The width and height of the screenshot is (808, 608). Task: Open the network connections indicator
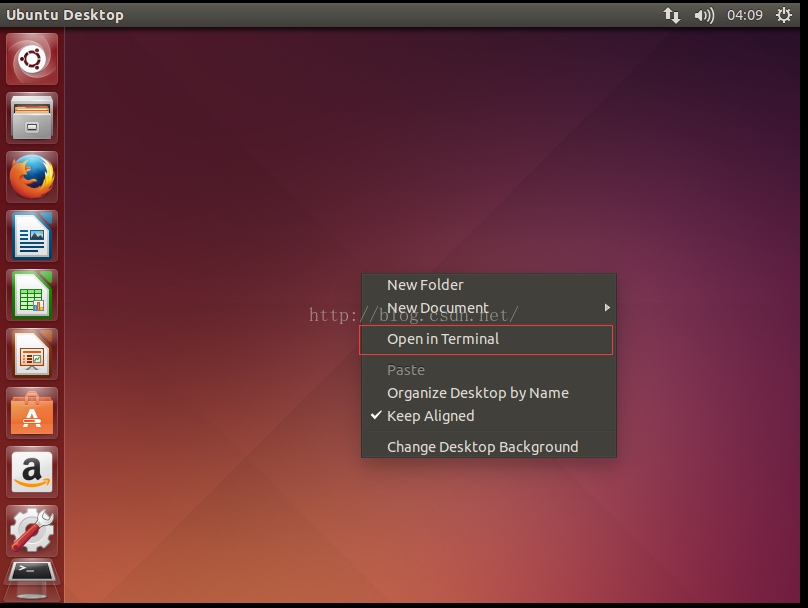(671, 15)
